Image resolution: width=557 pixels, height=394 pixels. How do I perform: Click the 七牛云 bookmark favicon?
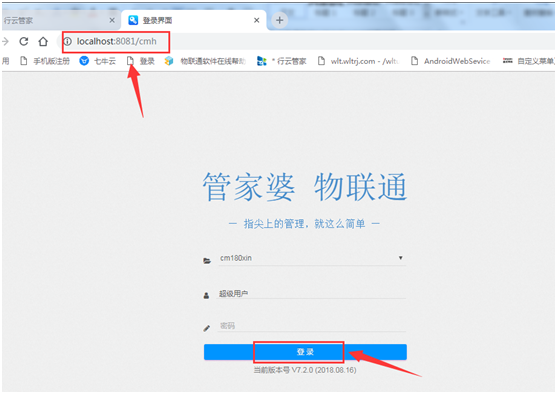[84, 61]
